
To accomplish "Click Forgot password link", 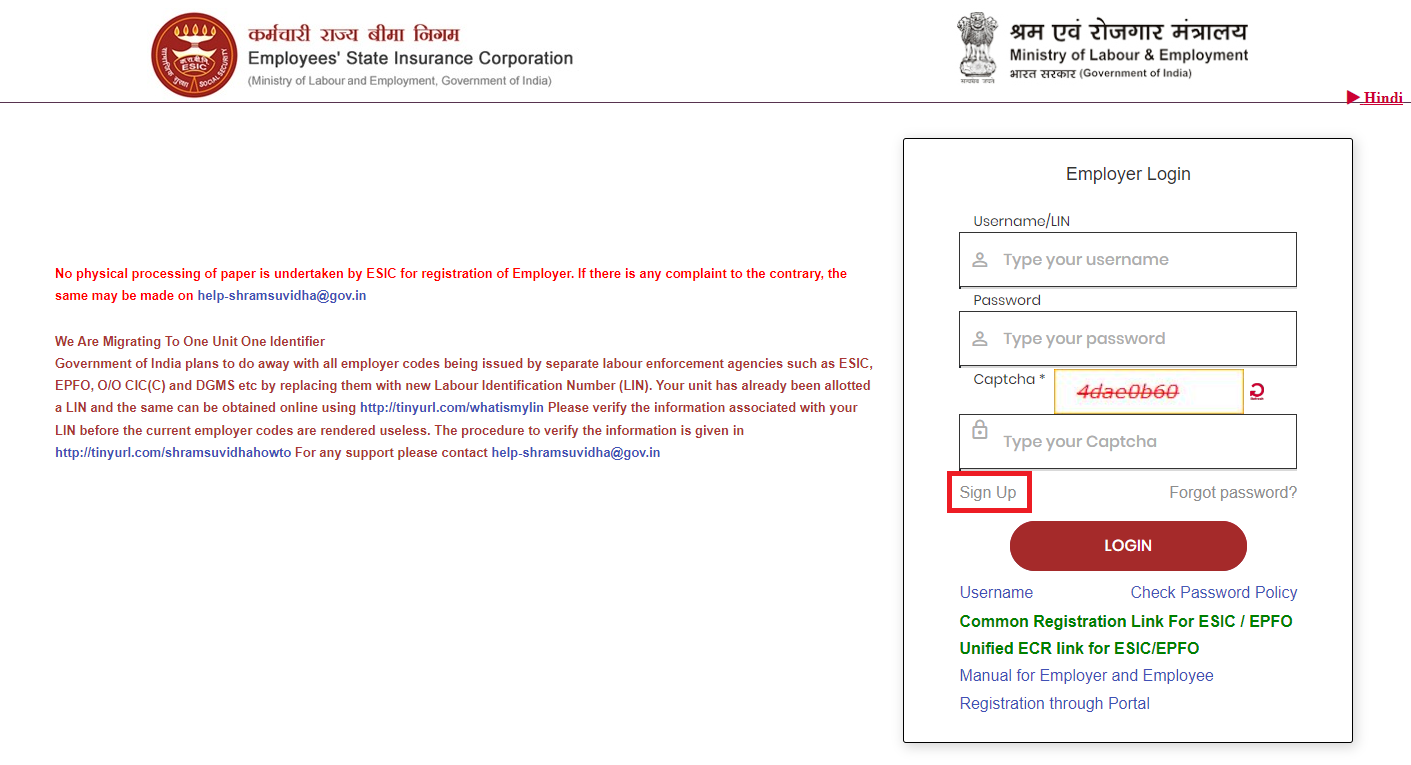I will pyautogui.click(x=1232, y=493).
